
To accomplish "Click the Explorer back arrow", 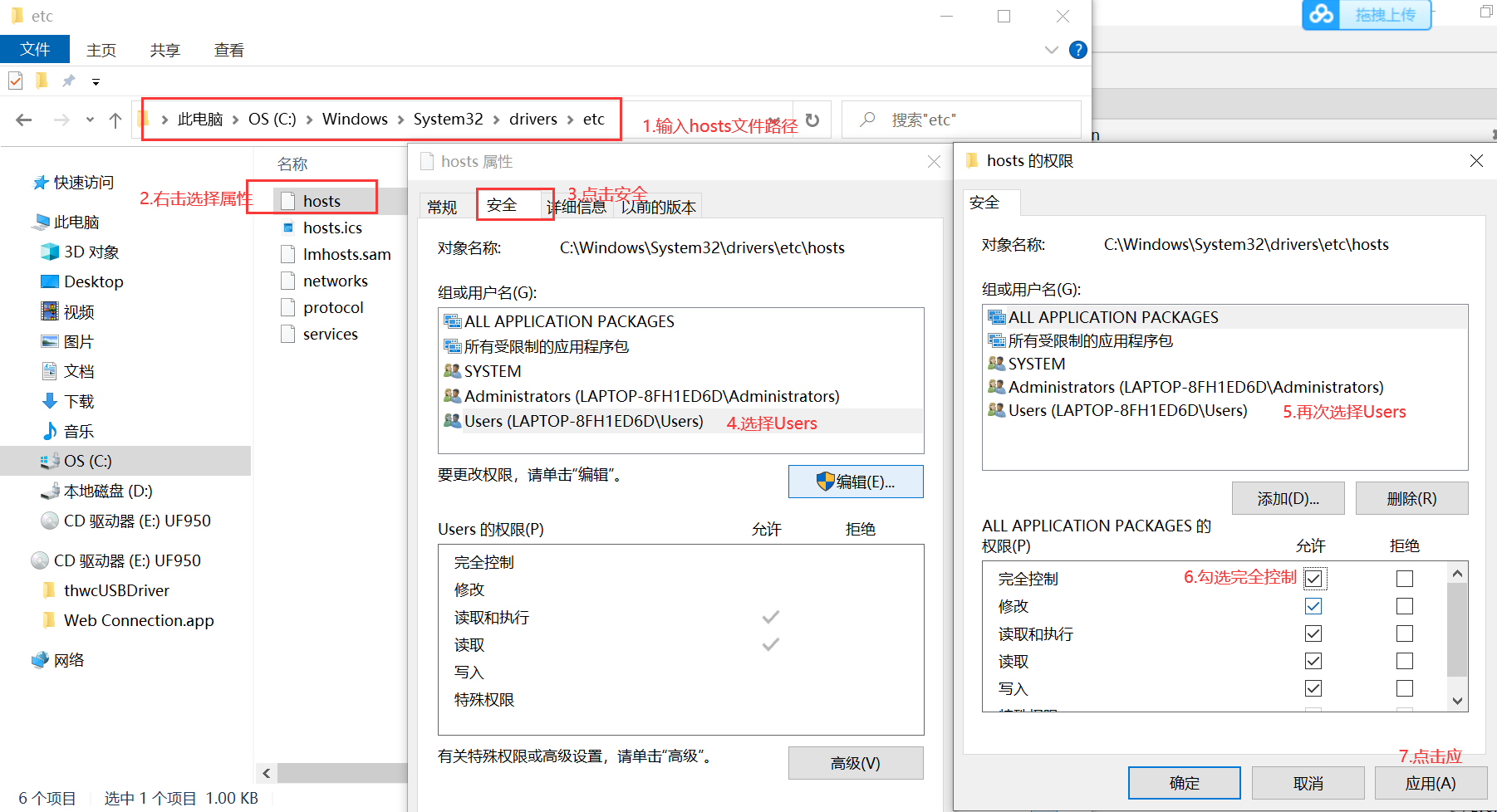I will click(24, 120).
